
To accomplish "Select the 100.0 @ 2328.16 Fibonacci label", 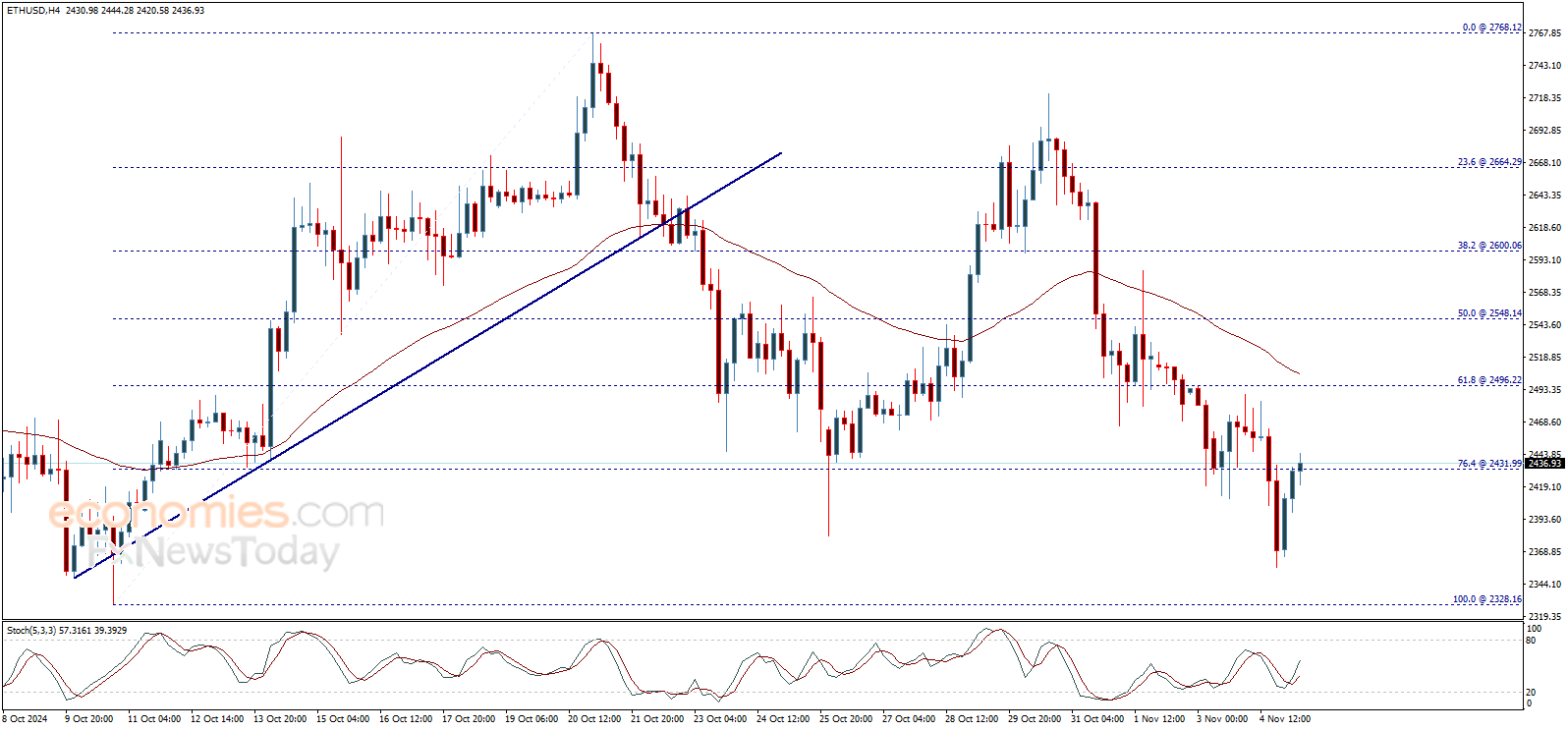I will [x=1487, y=599].
